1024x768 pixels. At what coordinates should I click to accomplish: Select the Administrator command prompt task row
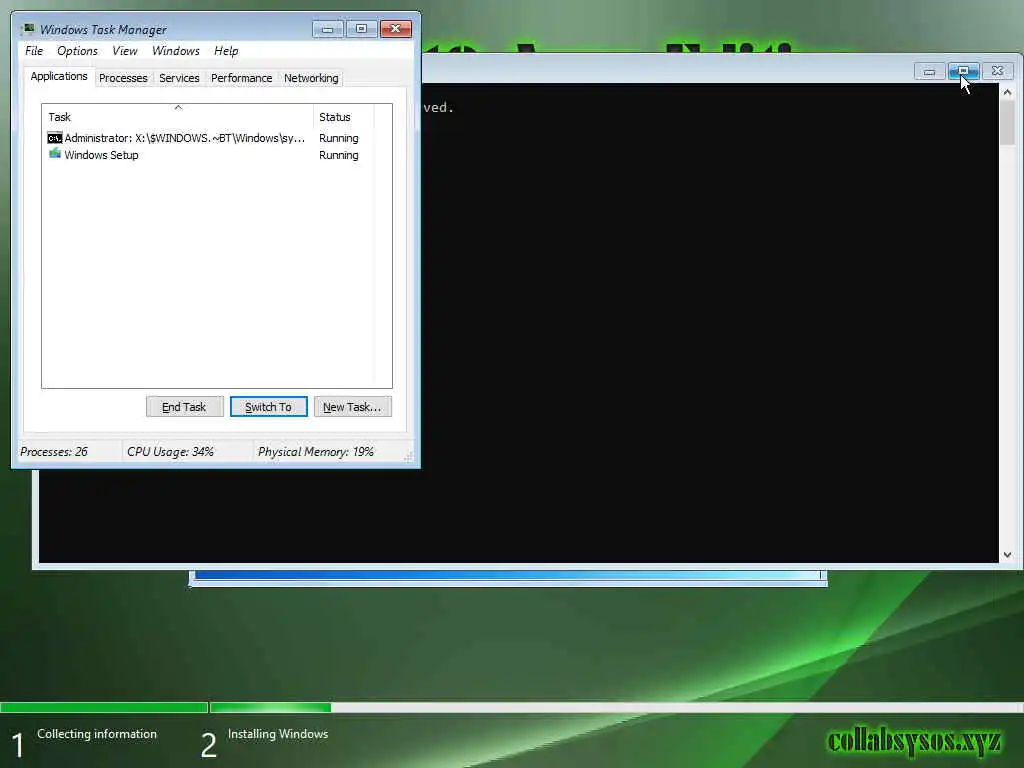coord(209,138)
